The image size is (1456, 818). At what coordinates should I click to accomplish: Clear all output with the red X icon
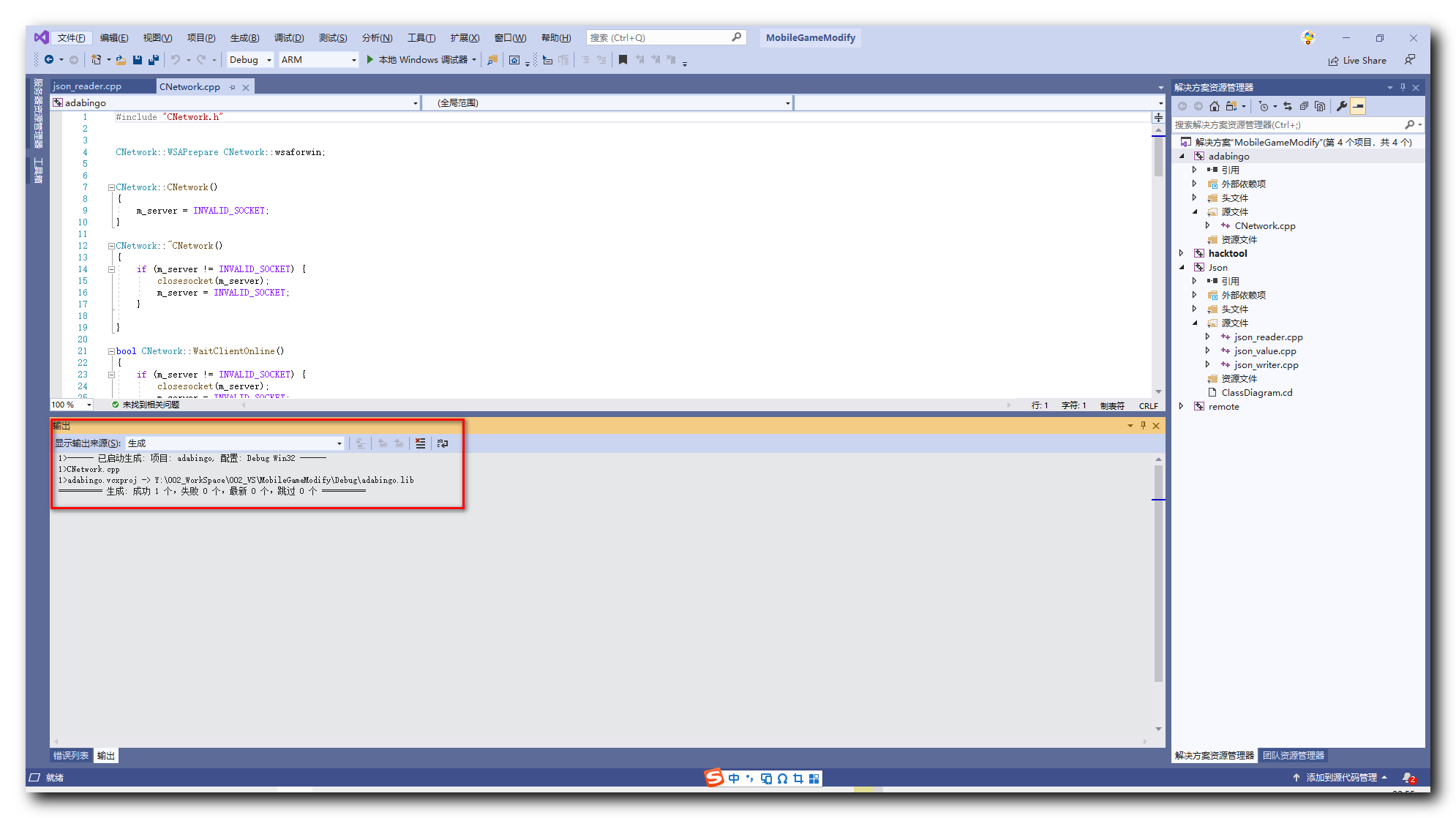point(420,443)
